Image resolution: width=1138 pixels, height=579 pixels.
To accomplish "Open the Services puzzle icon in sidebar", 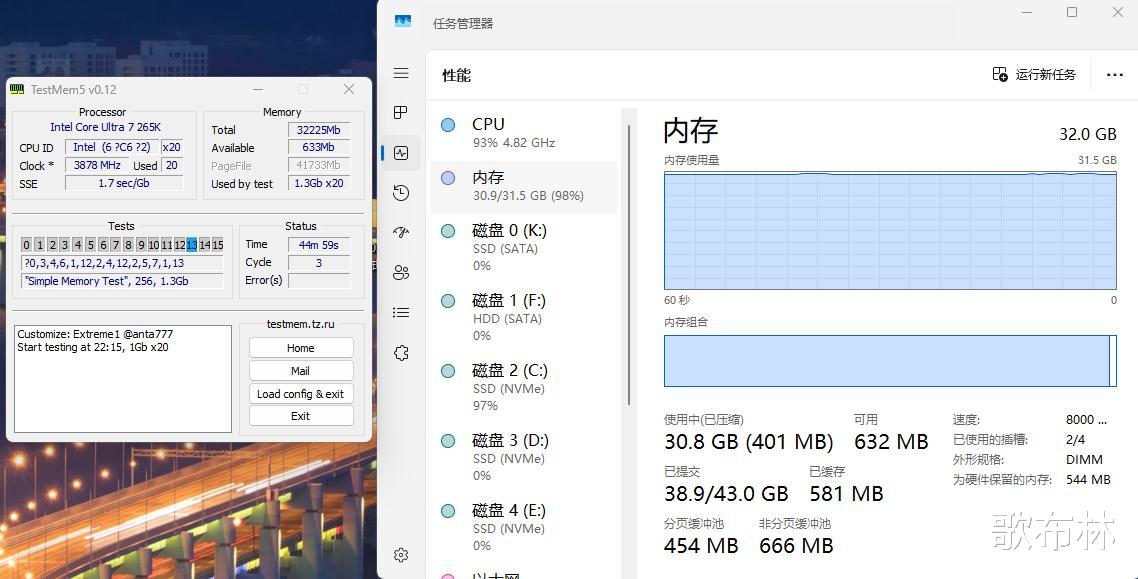I will pos(401,353).
